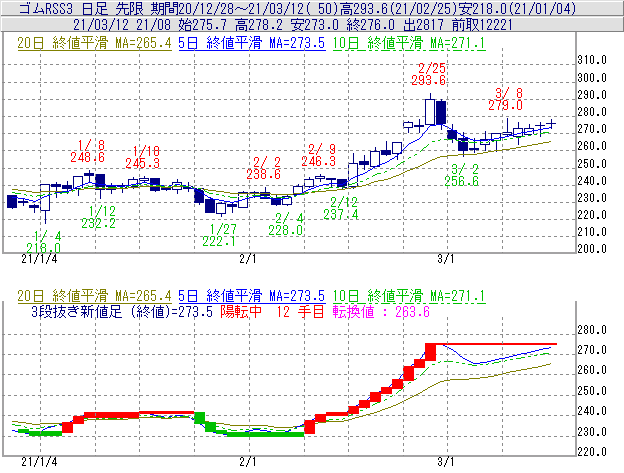This screenshot has height=473, width=624.
Task: Click the upper chart 2/1 date label
Action: tap(248, 259)
